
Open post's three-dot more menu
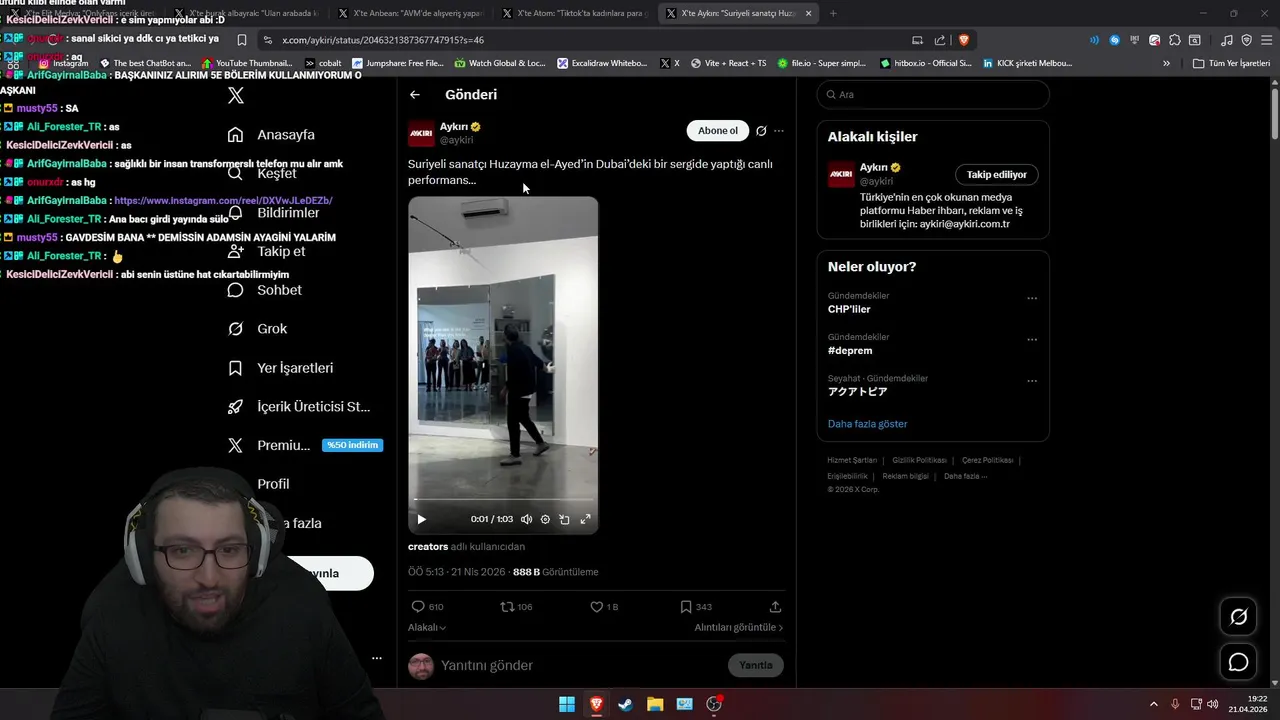[779, 131]
